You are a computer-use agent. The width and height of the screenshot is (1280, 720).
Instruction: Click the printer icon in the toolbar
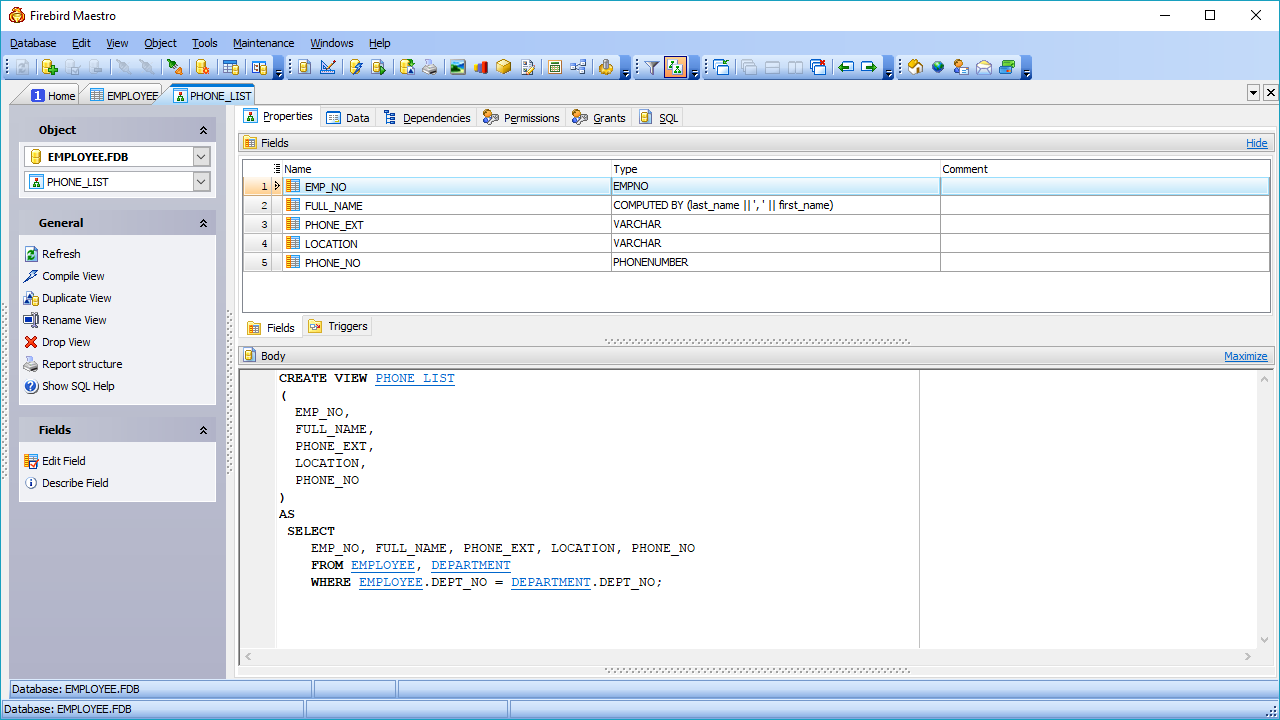point(429,67)
